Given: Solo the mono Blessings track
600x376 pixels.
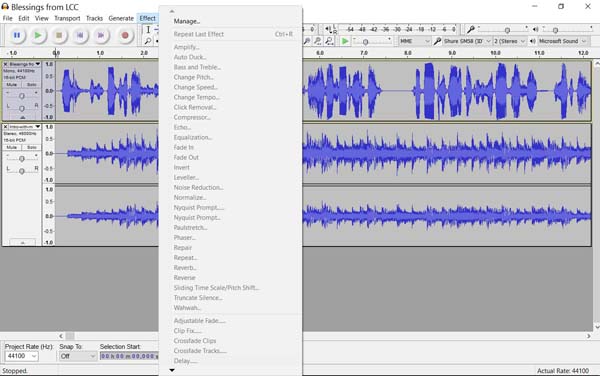Looking at the screenshot, I should pyautogui.click(x=31, y=85).
